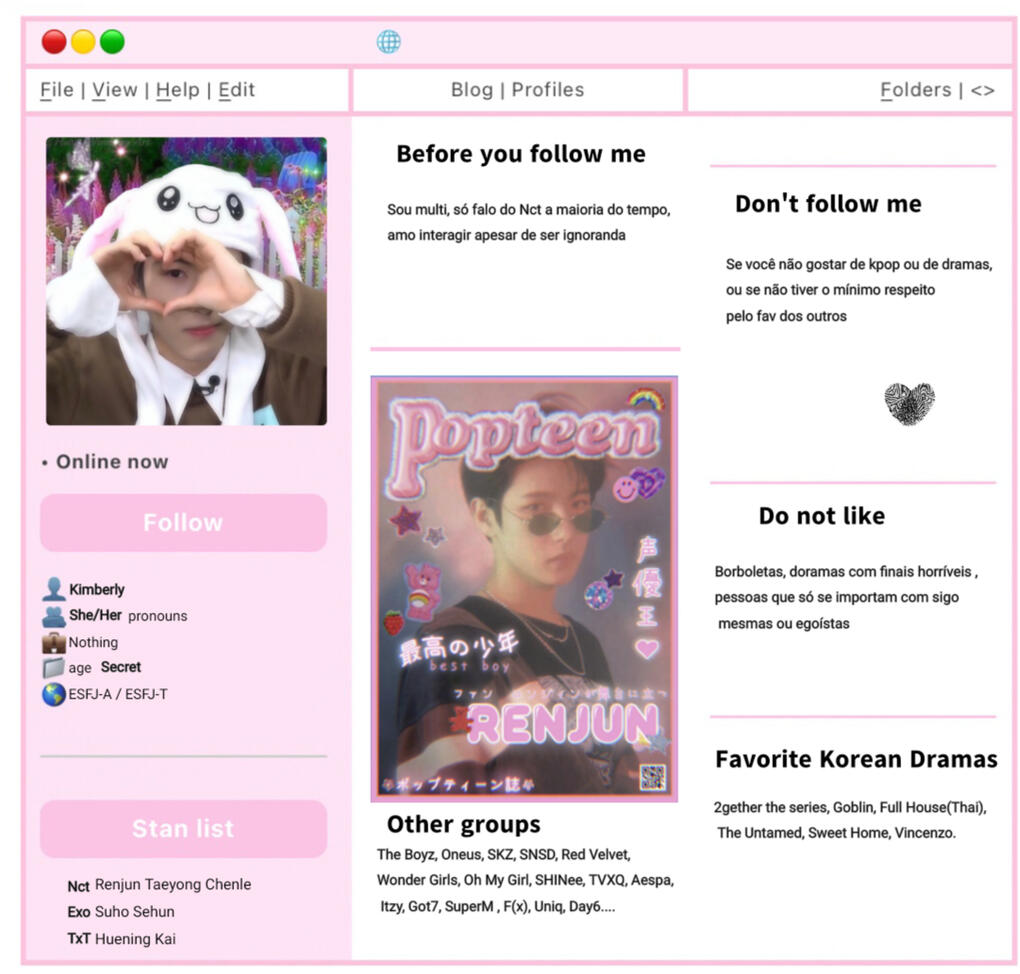This screenshot has width=1020, height=974.
Task: Click the line 'amo interagir apesar de ser ignoranda'
Action: [x=506, y=236]
